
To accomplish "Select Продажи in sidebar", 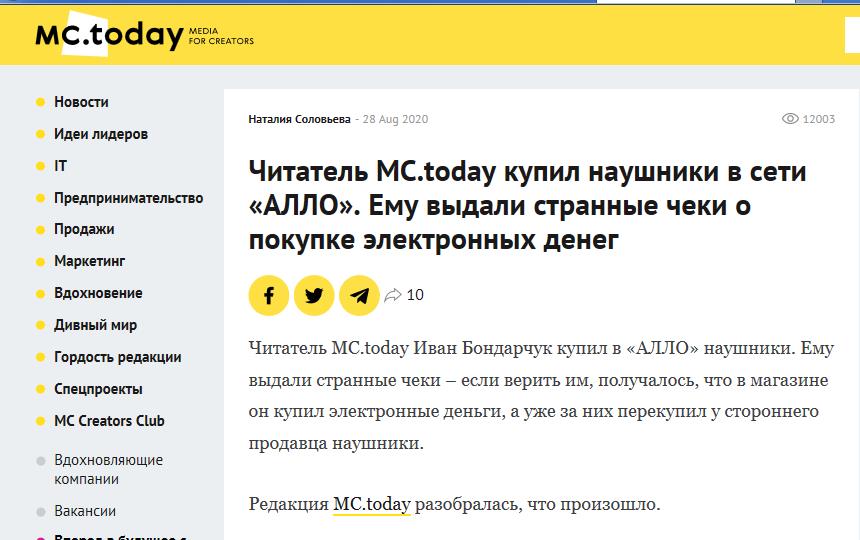I will pyautogui.click(x=84, y=229).
